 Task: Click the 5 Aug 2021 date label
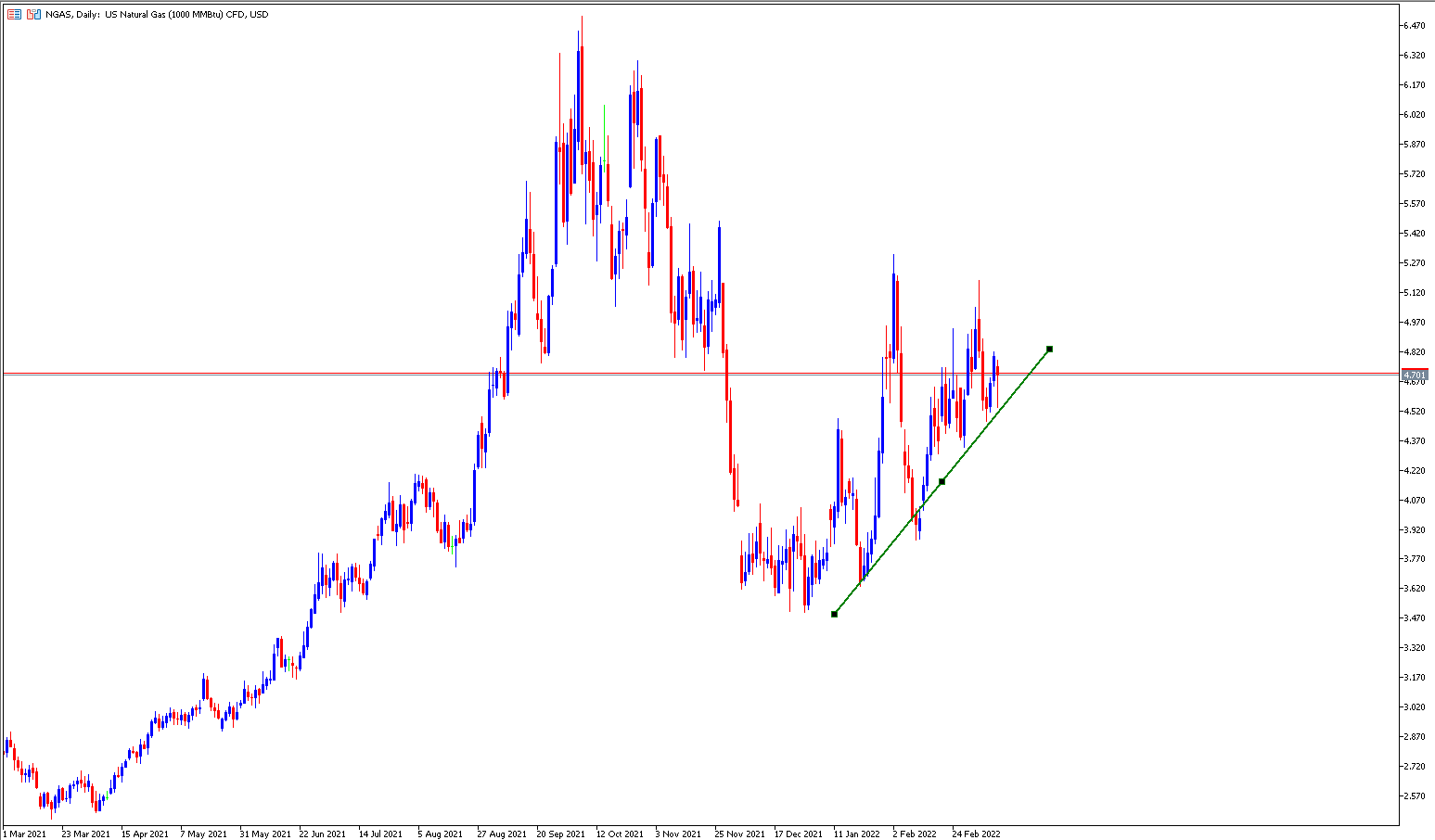tap(440, 834)
